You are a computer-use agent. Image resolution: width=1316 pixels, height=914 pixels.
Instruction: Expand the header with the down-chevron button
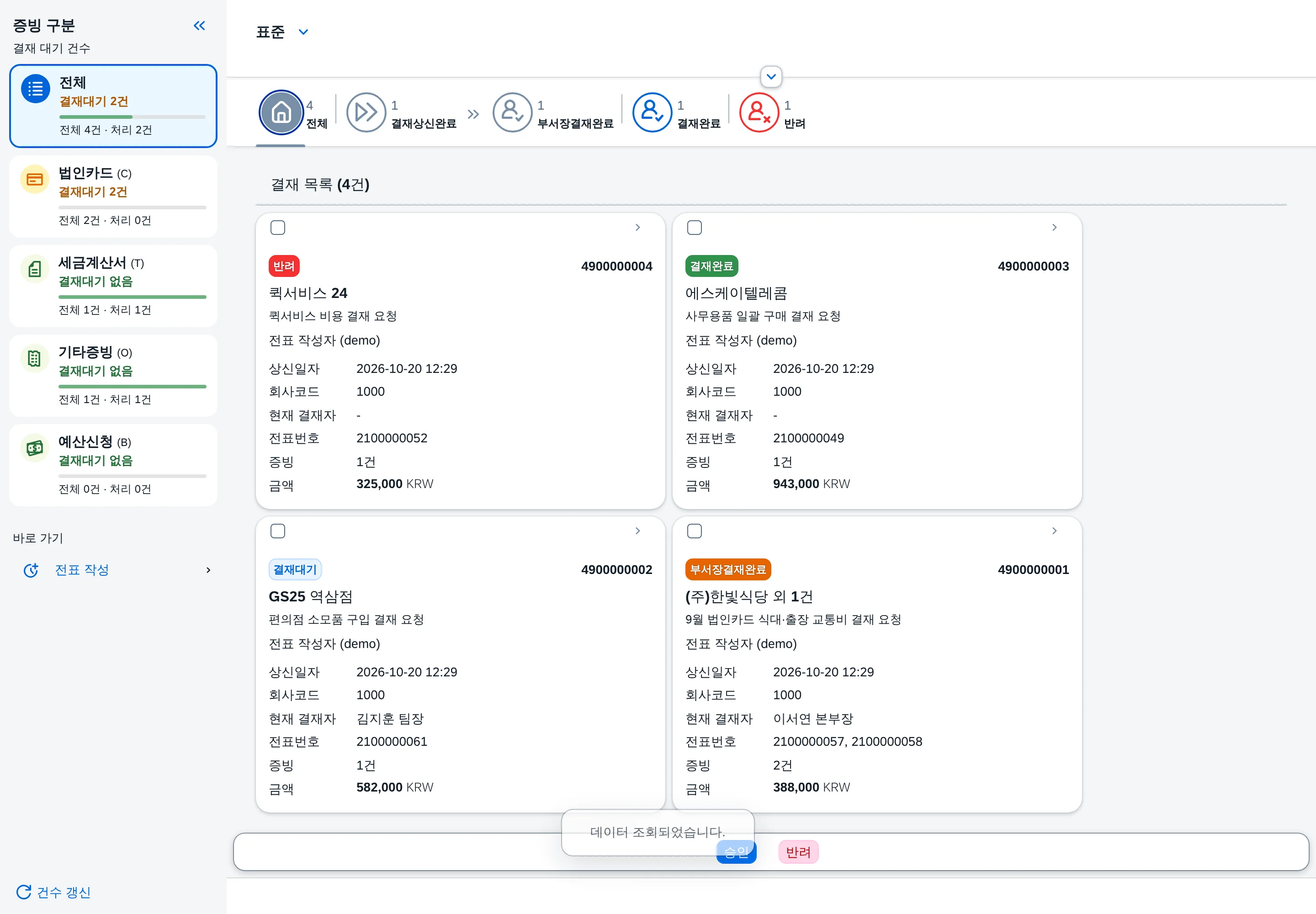click(771, 77)
